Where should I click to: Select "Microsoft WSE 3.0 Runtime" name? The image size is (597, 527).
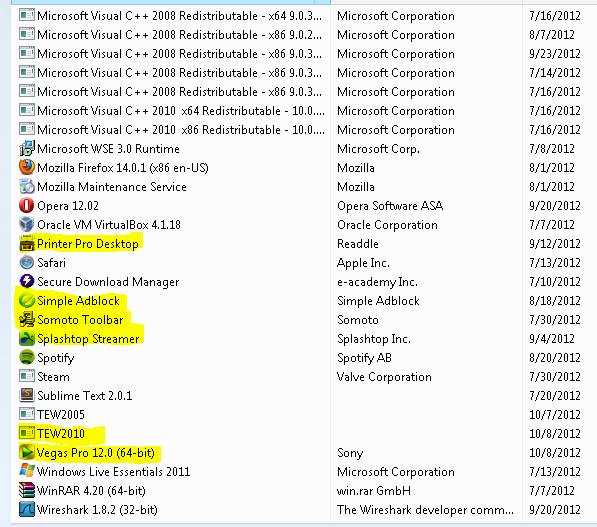tap(109, 149)
